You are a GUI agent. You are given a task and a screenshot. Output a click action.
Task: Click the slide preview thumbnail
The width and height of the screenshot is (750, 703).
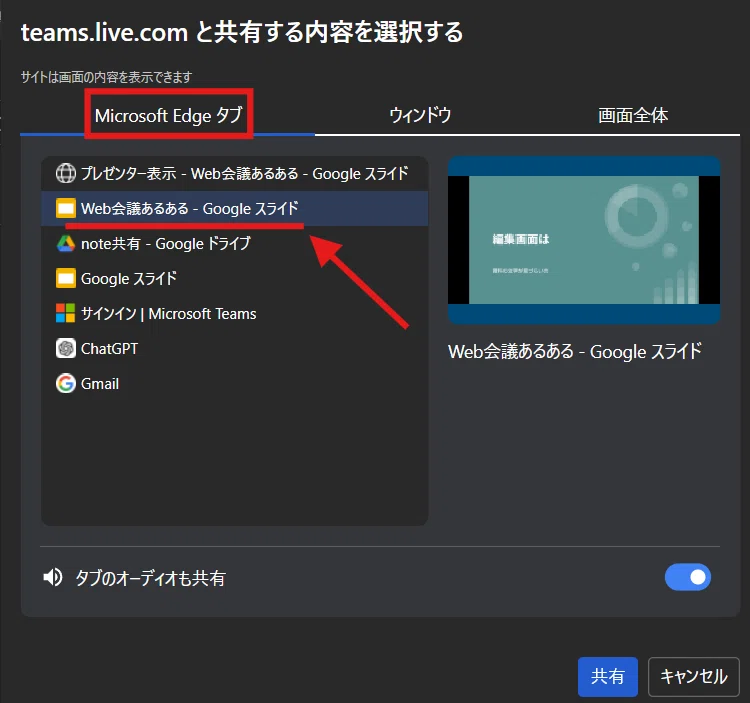click(x=584, y=240)
